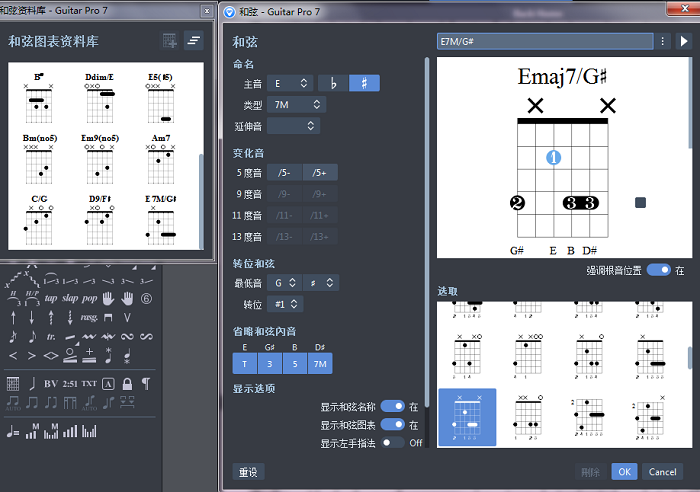Select the tap technique icon
Screen dimensions: 700x492
pyautogui.click(x=50, y=298)
